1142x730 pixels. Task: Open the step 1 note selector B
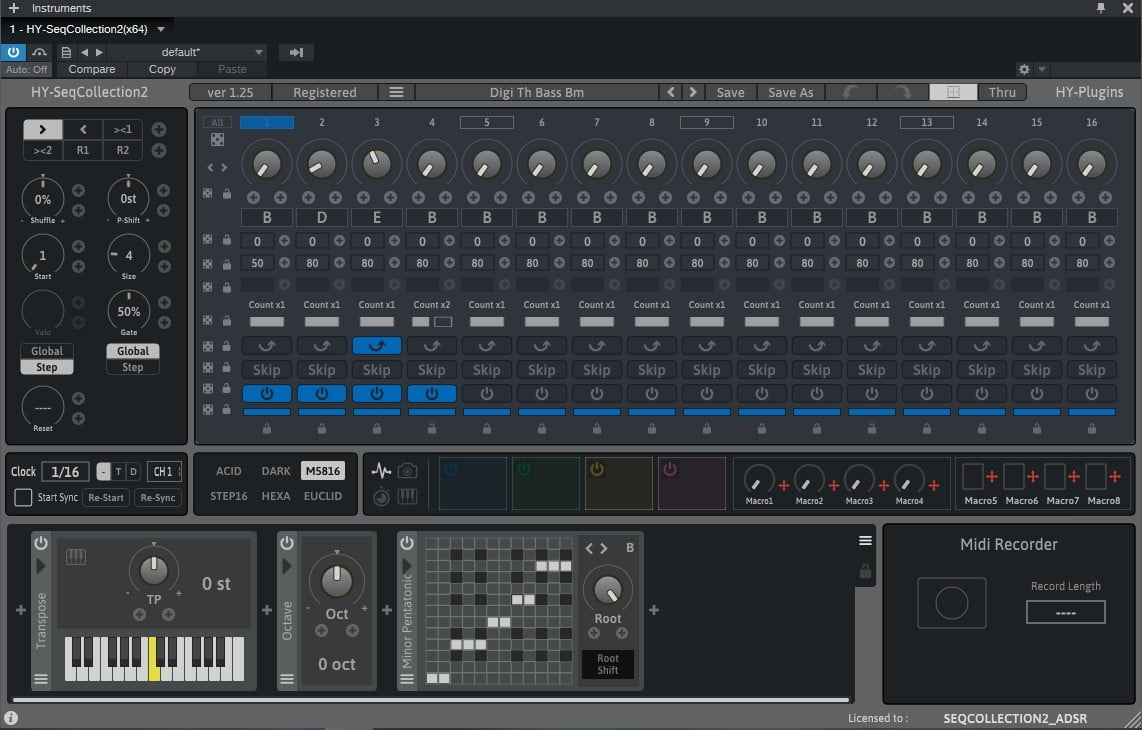click(x=267, y=217)
